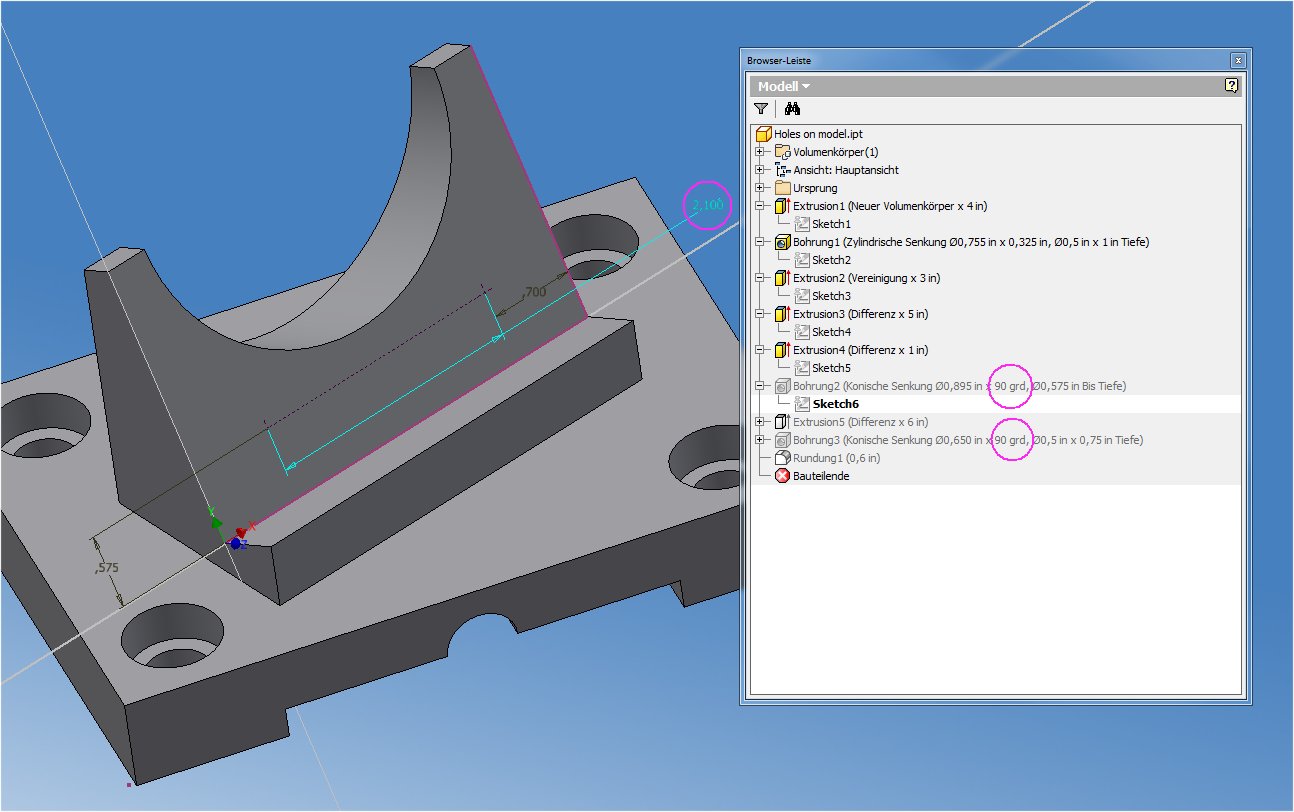The image size is (1294, 812).
Task: Click the filter funnel icon in browser
Action: 761,109
